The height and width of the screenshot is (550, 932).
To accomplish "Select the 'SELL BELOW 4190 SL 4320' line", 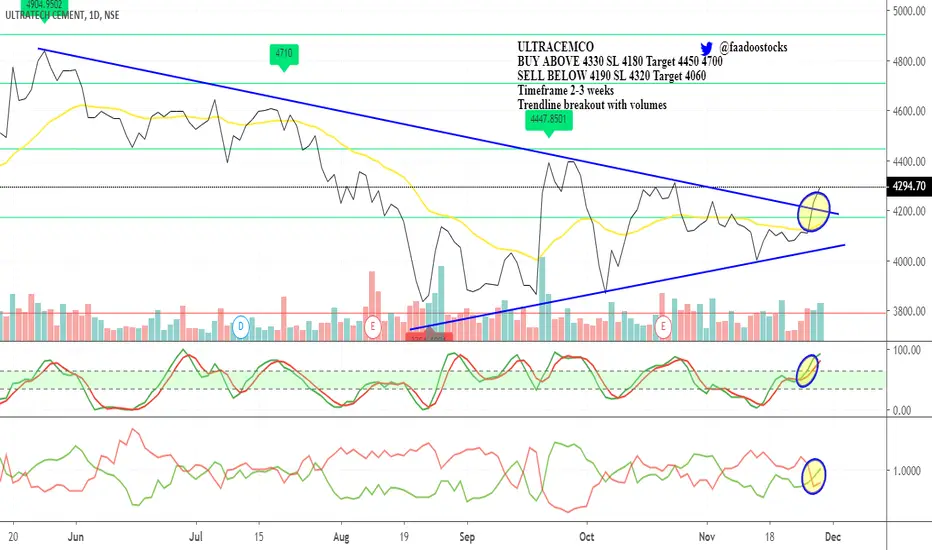I will 612,76.
